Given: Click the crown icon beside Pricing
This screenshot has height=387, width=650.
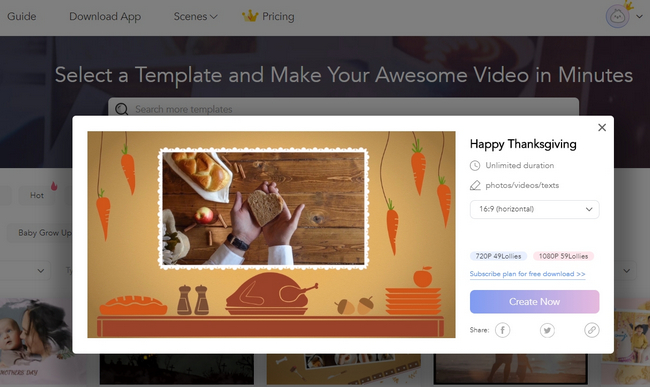Looking at the screenshot, I should pyautogui.click(x=250, y=16).
